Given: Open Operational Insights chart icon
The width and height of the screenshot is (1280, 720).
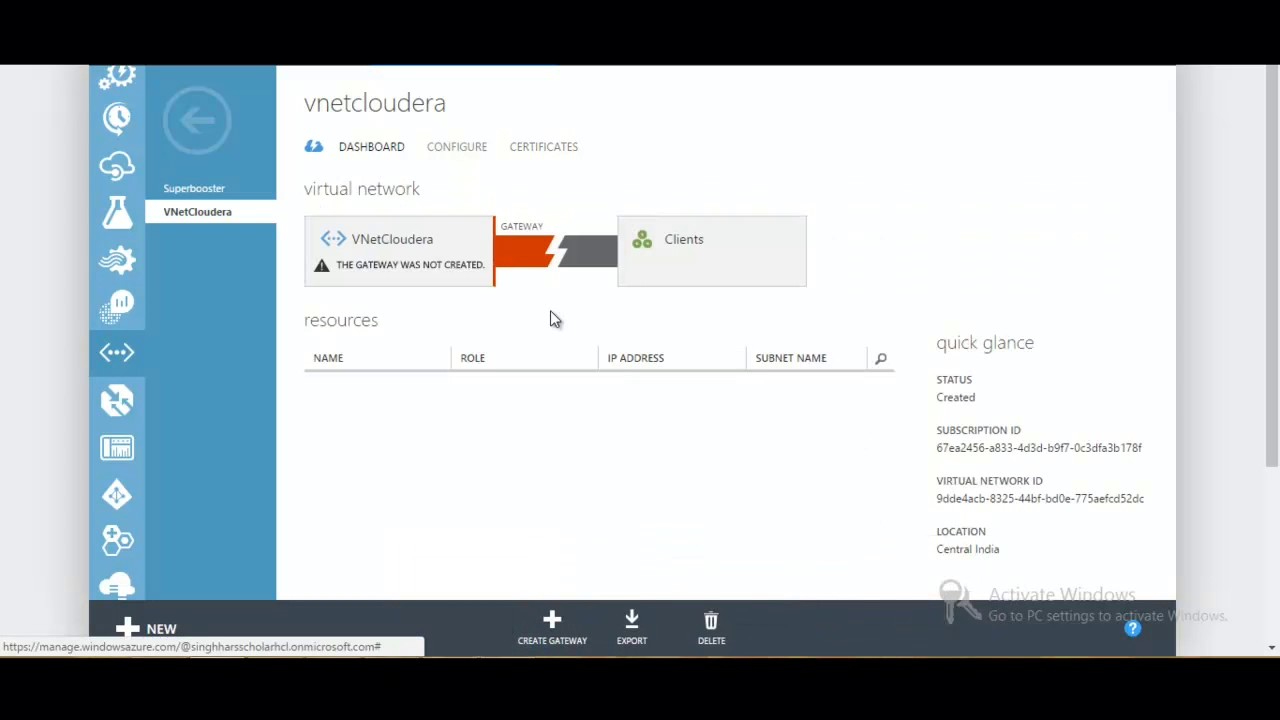Looking at the screenshot, I should [117, 306].
